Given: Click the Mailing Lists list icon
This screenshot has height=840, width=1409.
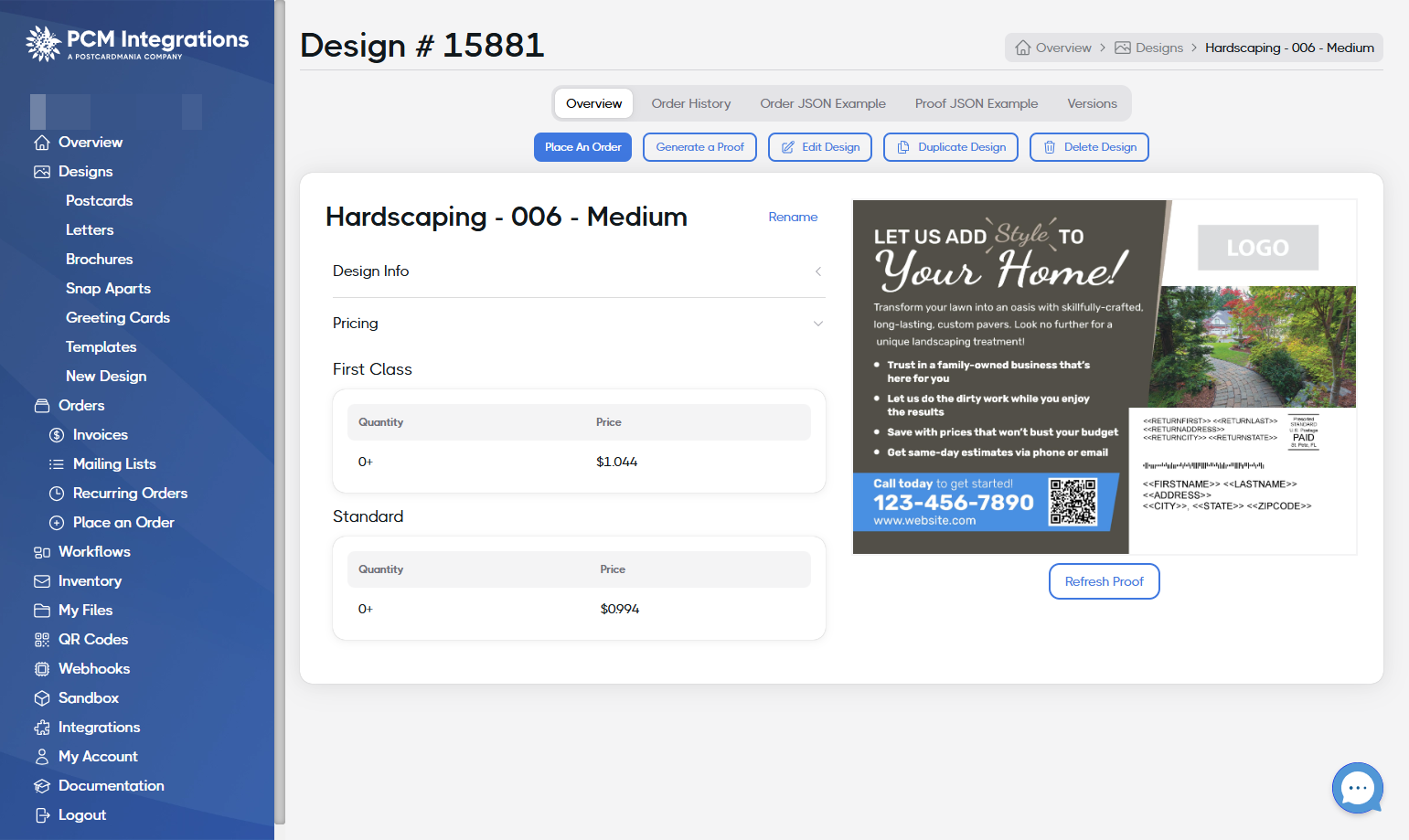Looking at the screenshot, I should 57,464.
